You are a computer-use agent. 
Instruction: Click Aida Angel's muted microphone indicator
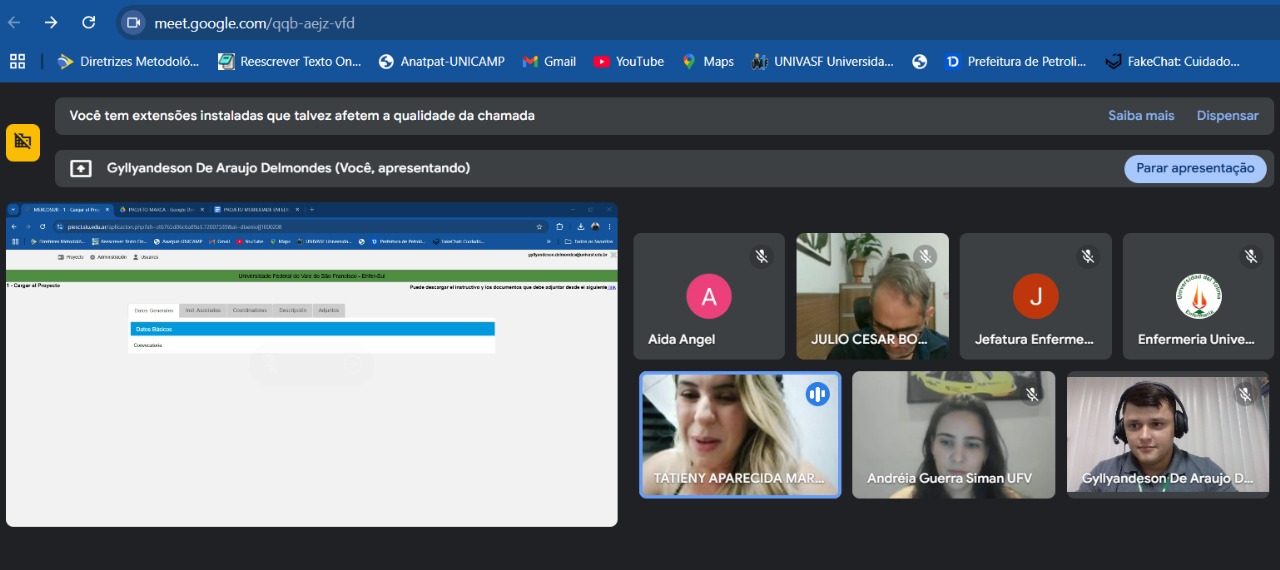(x=762, y=256)
